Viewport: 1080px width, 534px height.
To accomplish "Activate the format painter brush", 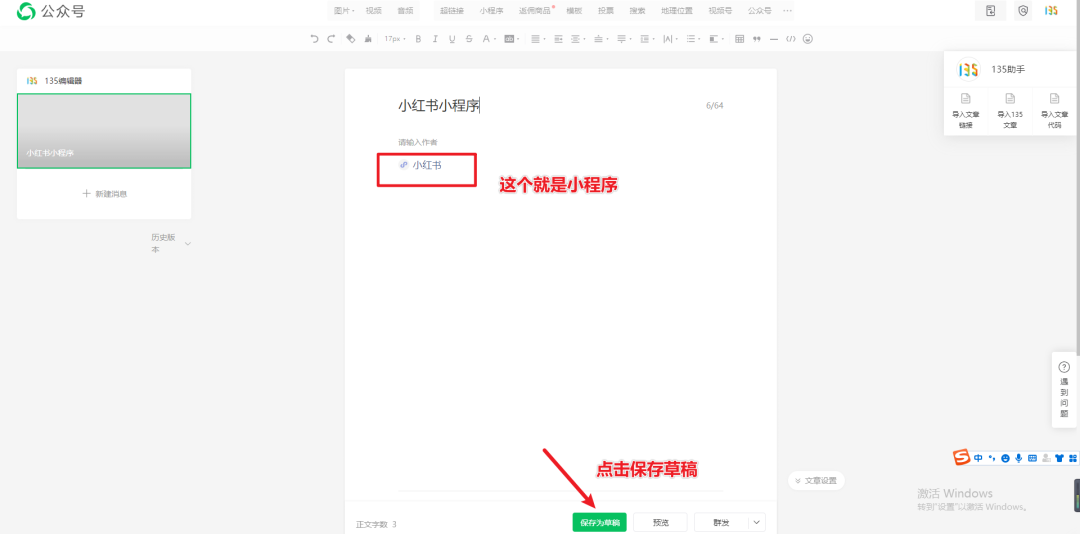I will 368,39.
